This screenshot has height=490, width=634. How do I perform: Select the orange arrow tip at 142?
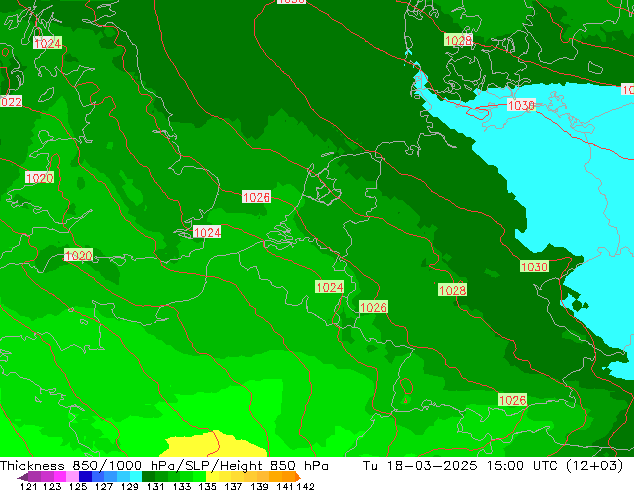pyautogui.click(x=298, y=477)
